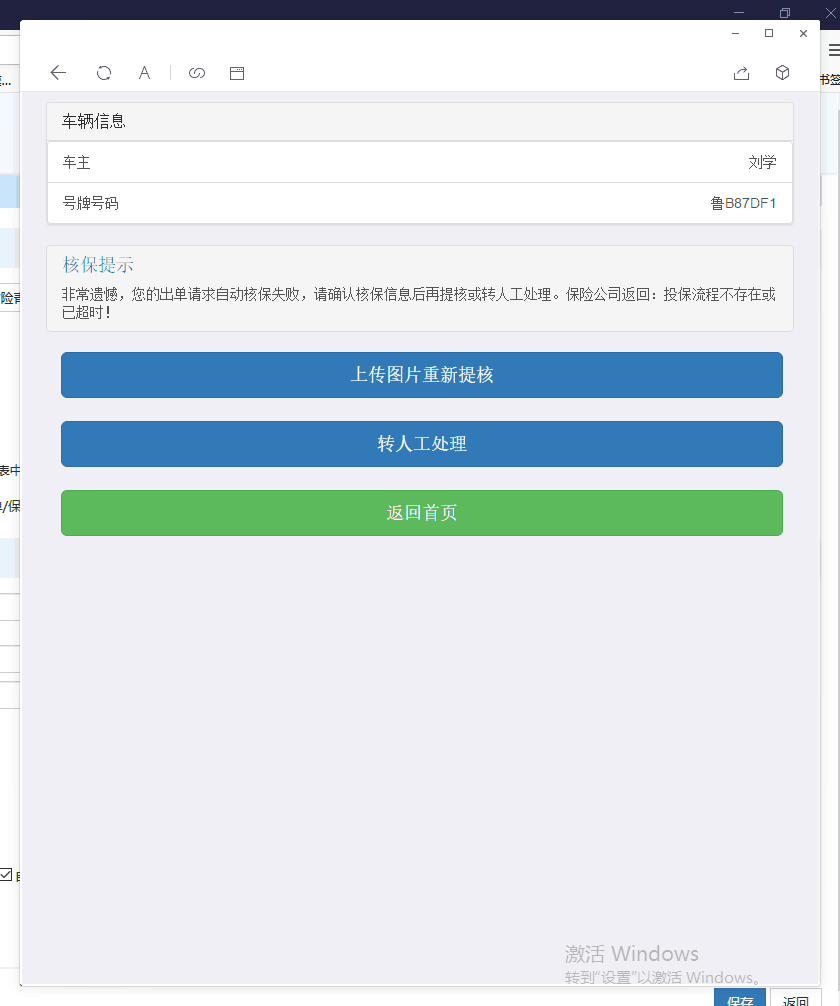Go back using the left arrow icon

point(58,72)
